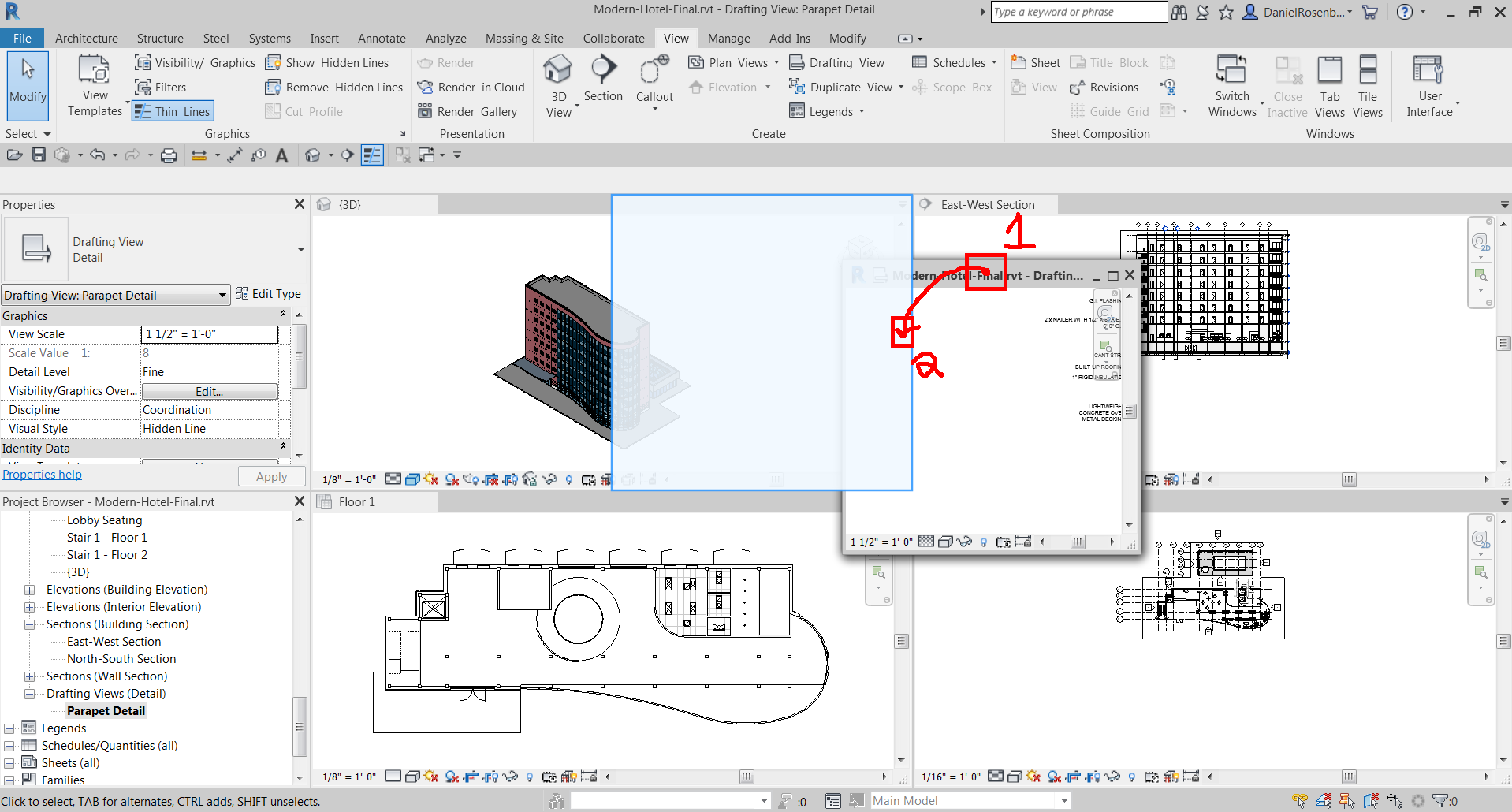1512x812 pixels.
Task: Open Render in Cloud
Action: click(471, 87)
